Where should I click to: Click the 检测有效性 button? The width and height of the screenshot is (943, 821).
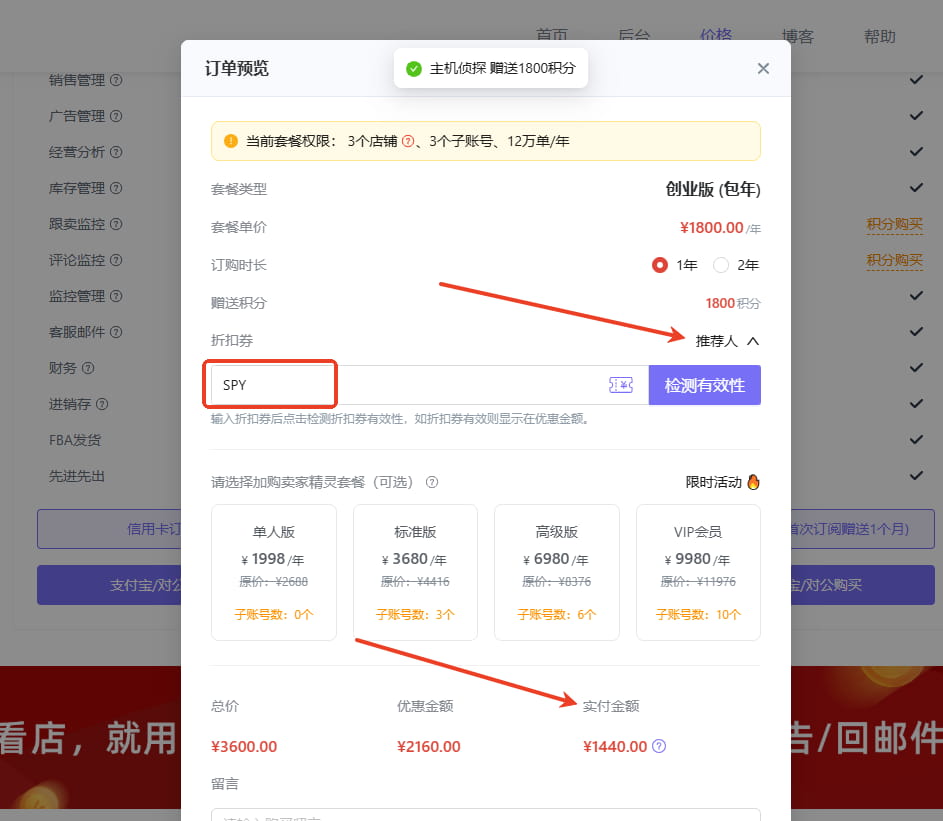704,384
